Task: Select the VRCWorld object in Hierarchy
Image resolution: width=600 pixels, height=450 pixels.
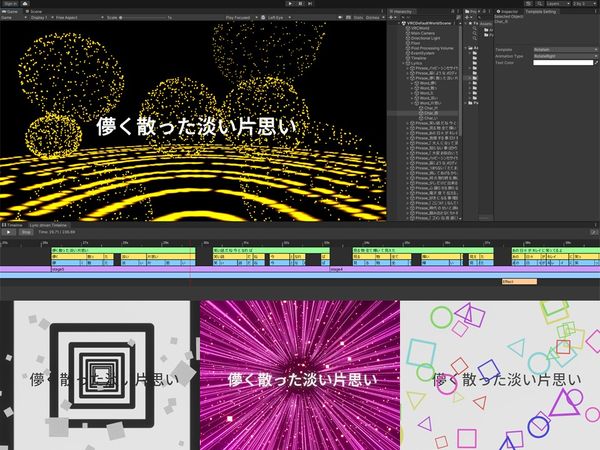Action: click(420, 28)
